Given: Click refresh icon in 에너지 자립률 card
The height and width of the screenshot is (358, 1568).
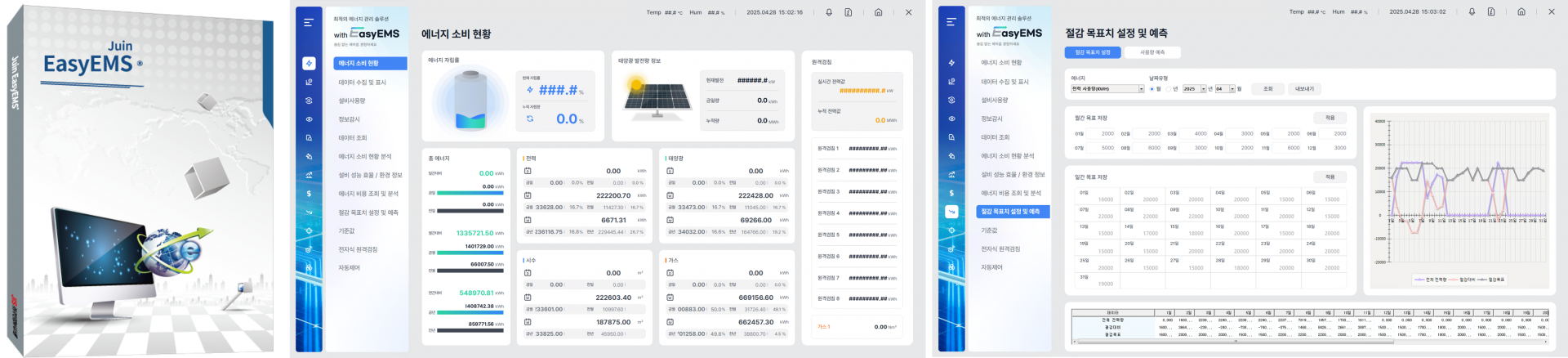Looking at the screenshot, I should point(530,119).
